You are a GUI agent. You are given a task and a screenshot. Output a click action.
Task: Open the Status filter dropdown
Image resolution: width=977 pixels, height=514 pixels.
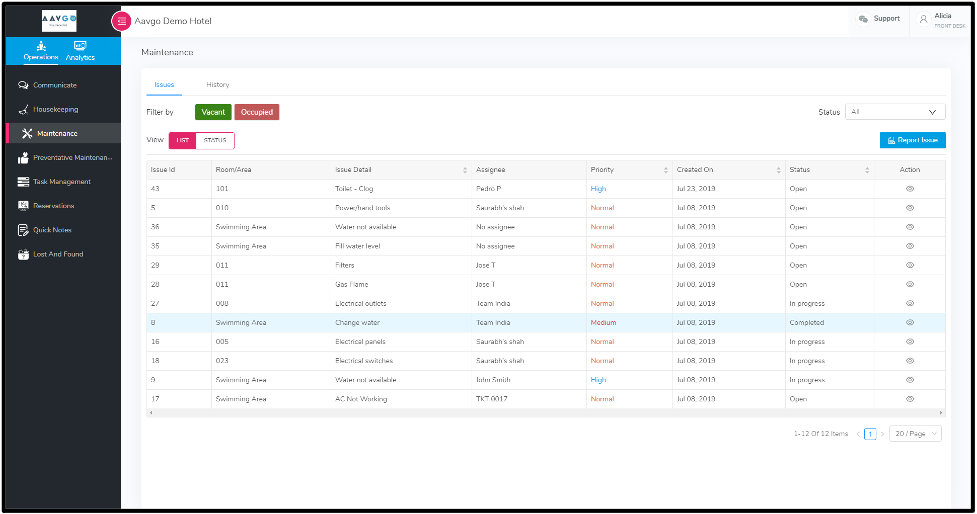click(x=895, y=112)
